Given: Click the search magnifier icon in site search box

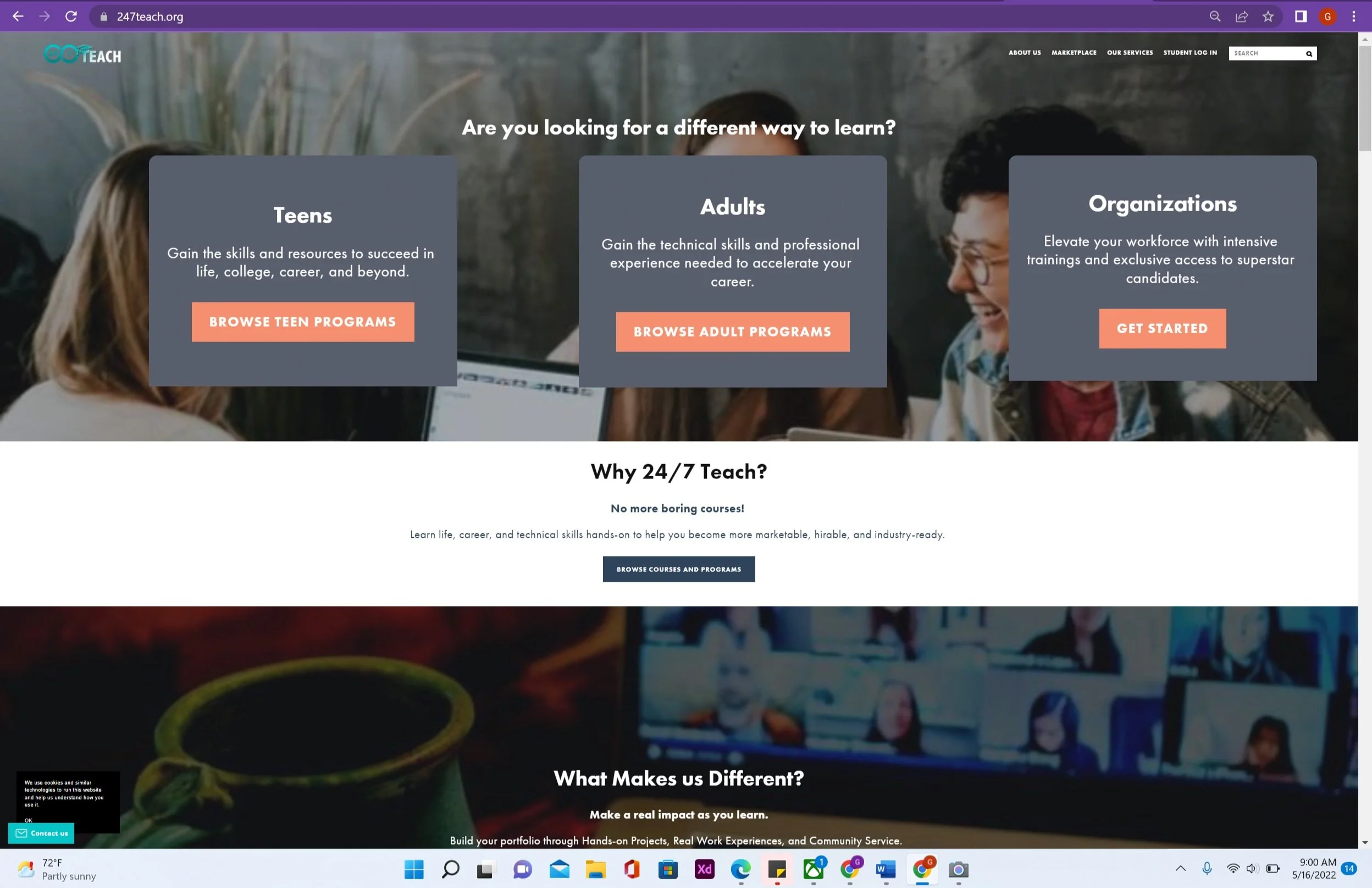Looking at the screenshot, I should 1309,54.
